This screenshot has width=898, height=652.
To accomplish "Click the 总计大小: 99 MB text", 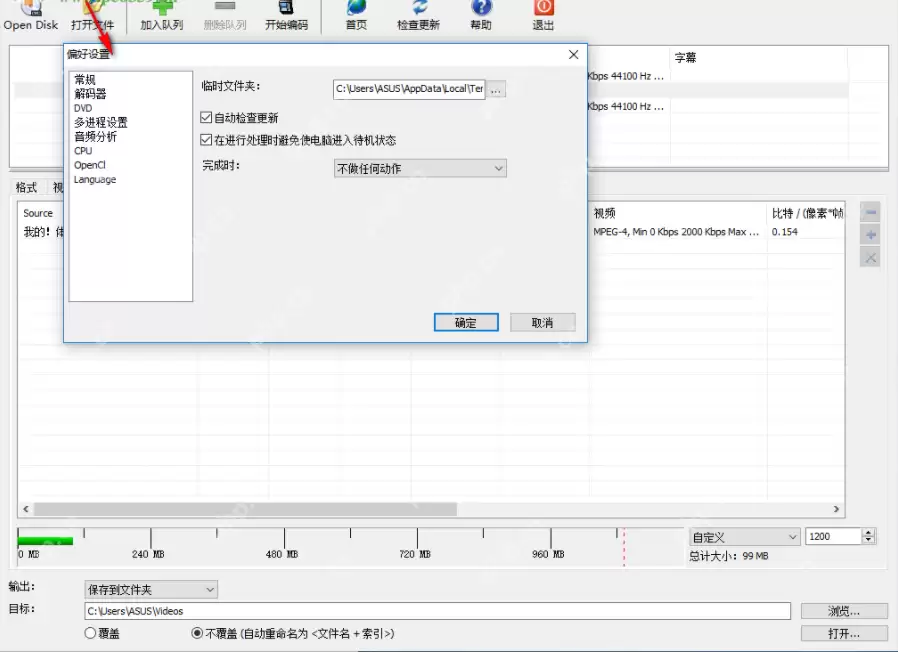I will point(728,556).
